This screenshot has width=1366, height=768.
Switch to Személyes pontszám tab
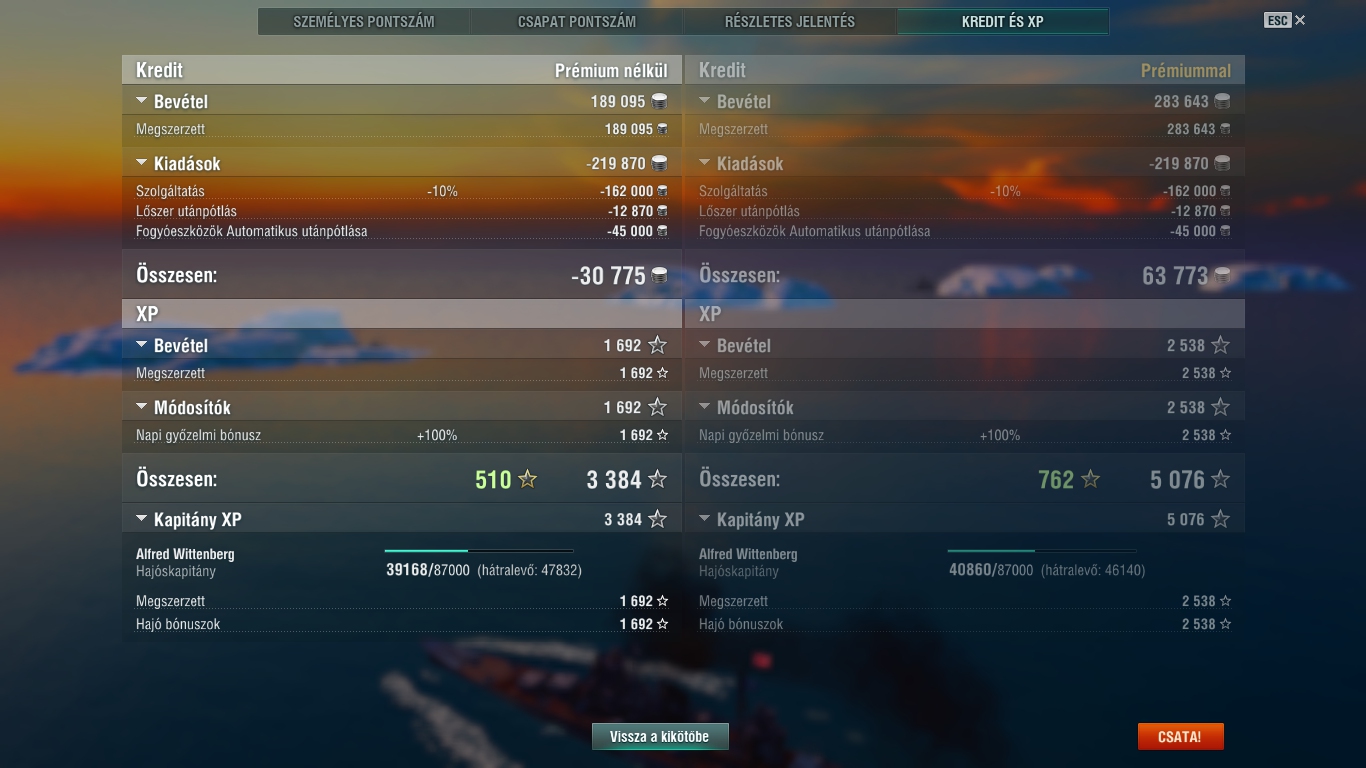(x=364, y=21)
